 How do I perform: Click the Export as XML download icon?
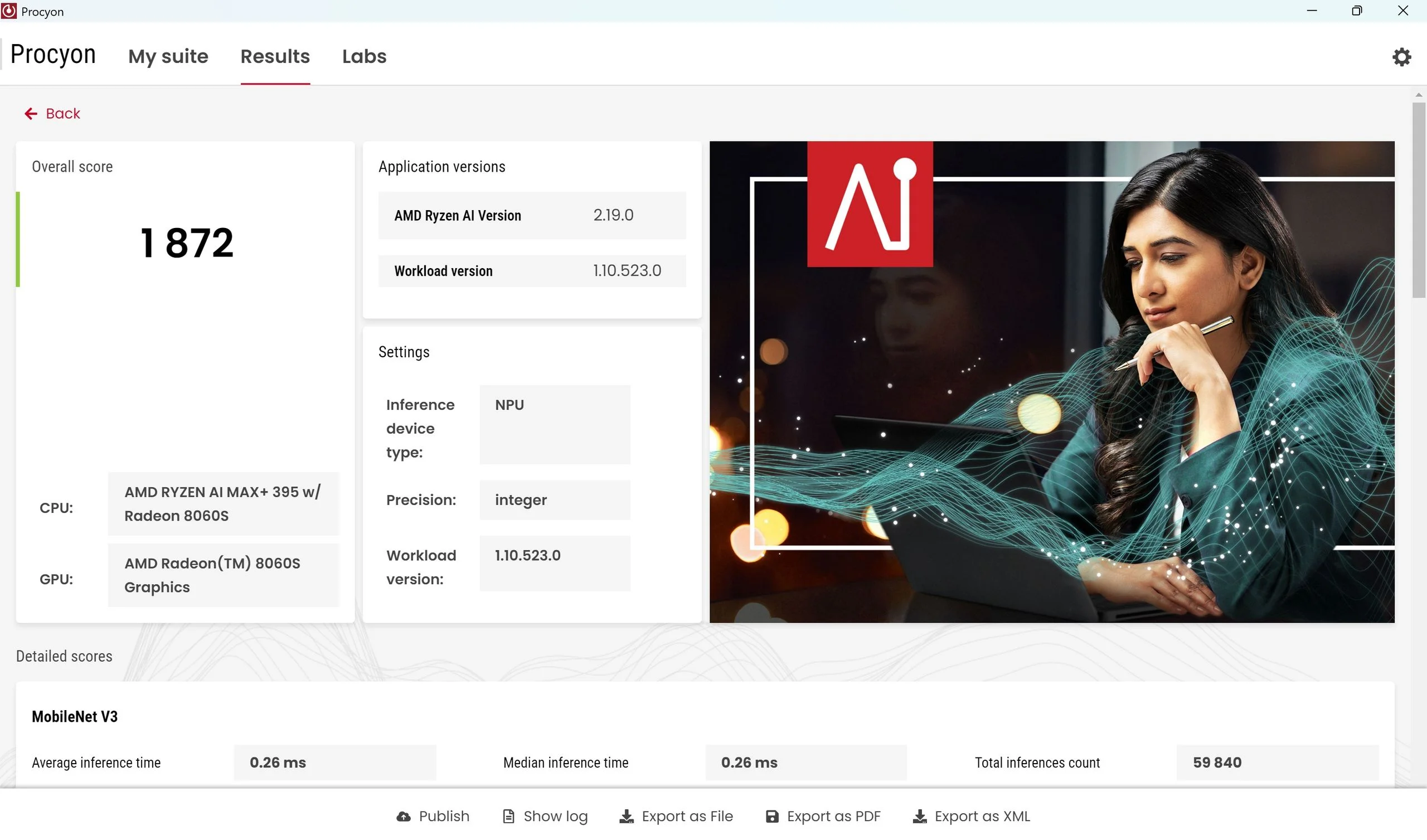pos(920,816)
